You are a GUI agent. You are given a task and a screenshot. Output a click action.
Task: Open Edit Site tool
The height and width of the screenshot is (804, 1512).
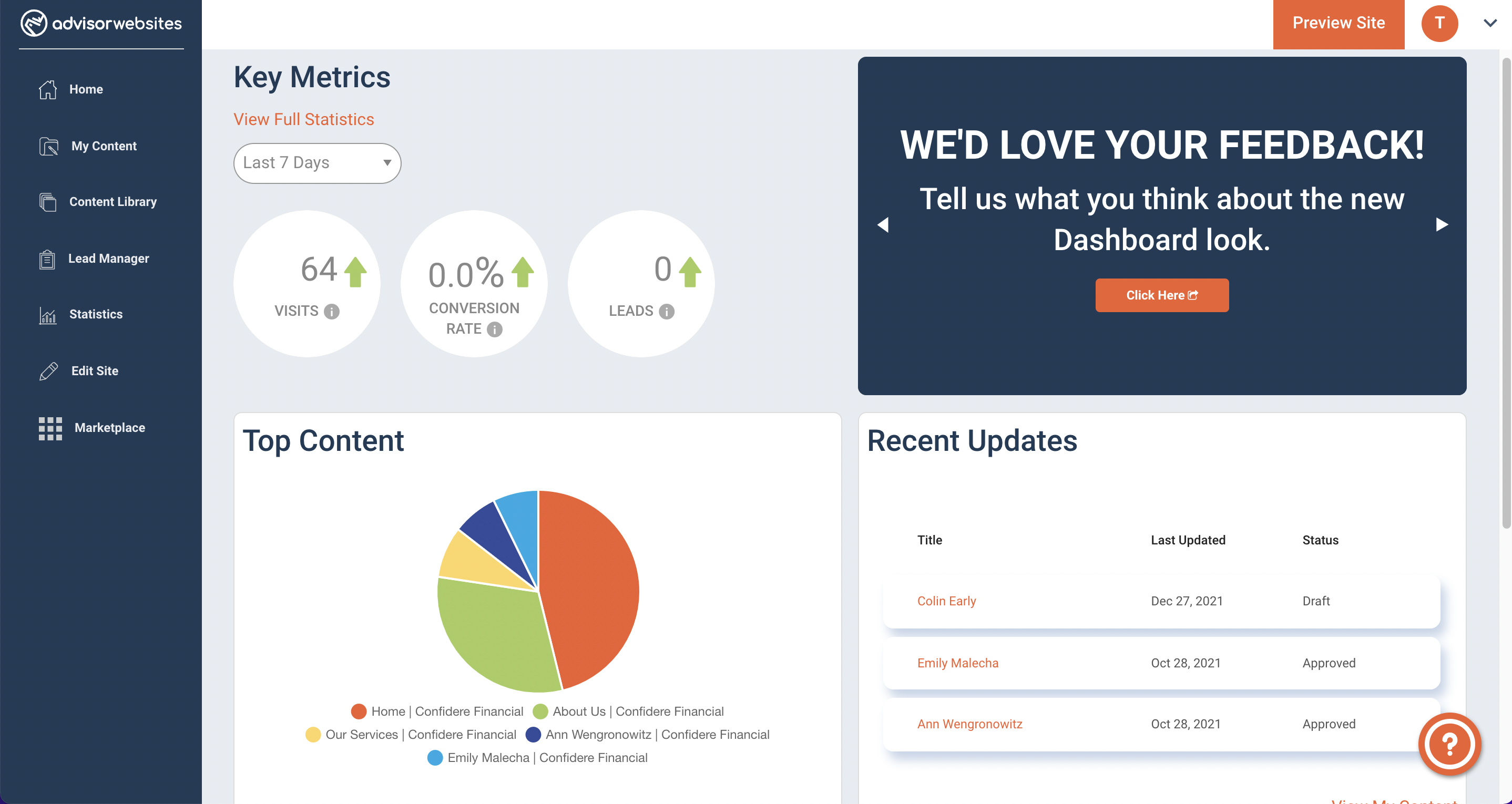coord(93,370)
